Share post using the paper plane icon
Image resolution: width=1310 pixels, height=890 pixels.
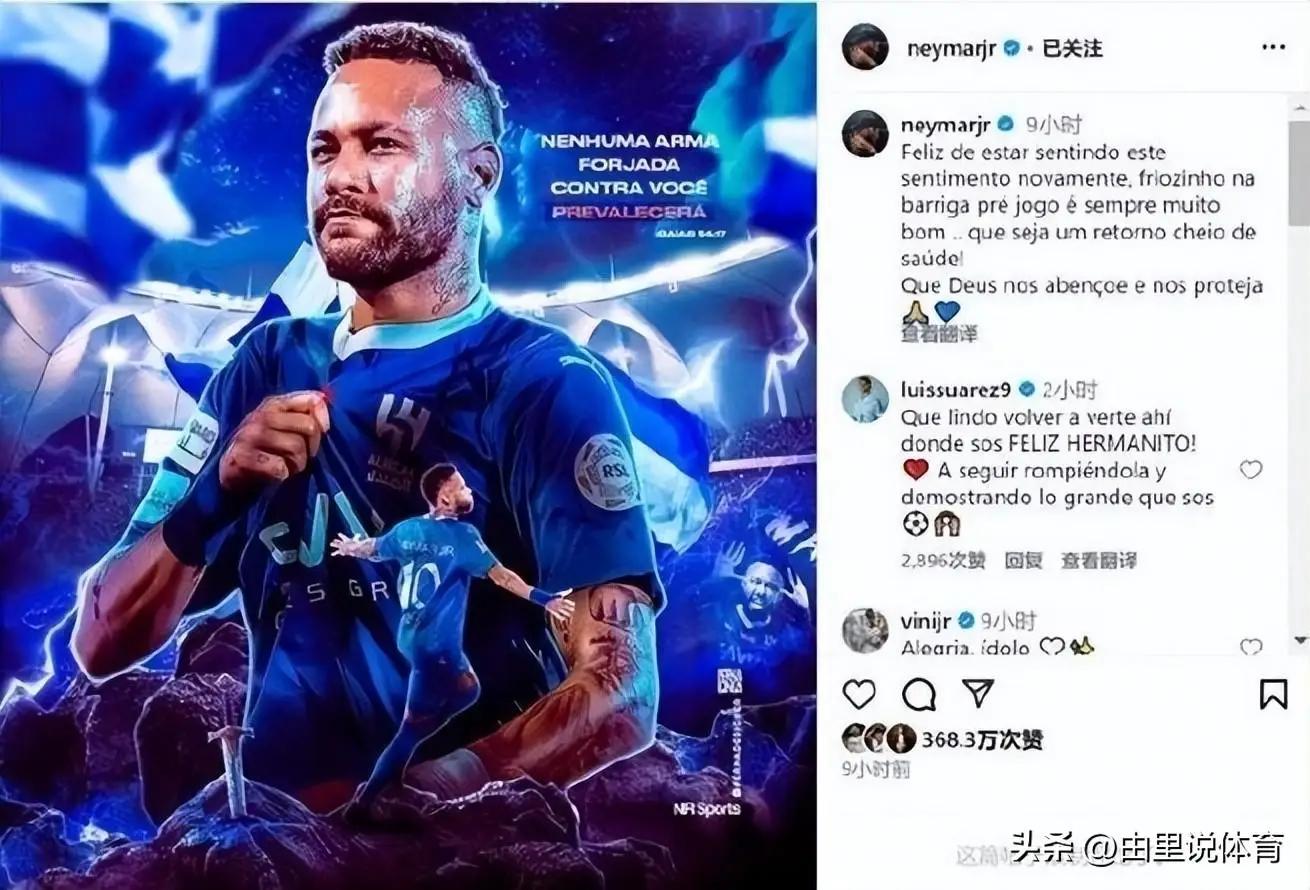click(978, 693)
